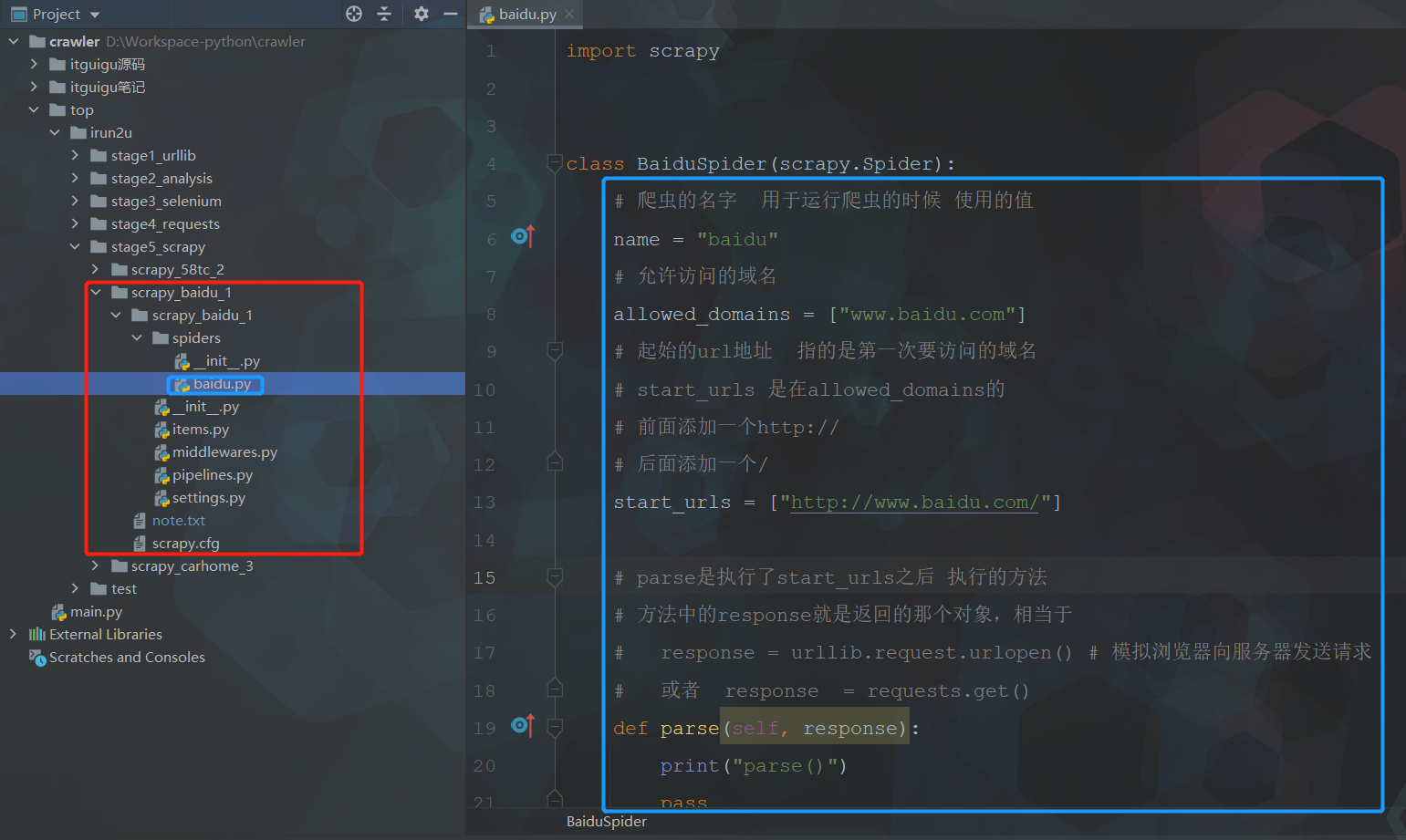Screen dimensions: 1406x840
Task: Click the Project panel window icon
Action: (18, 15)
